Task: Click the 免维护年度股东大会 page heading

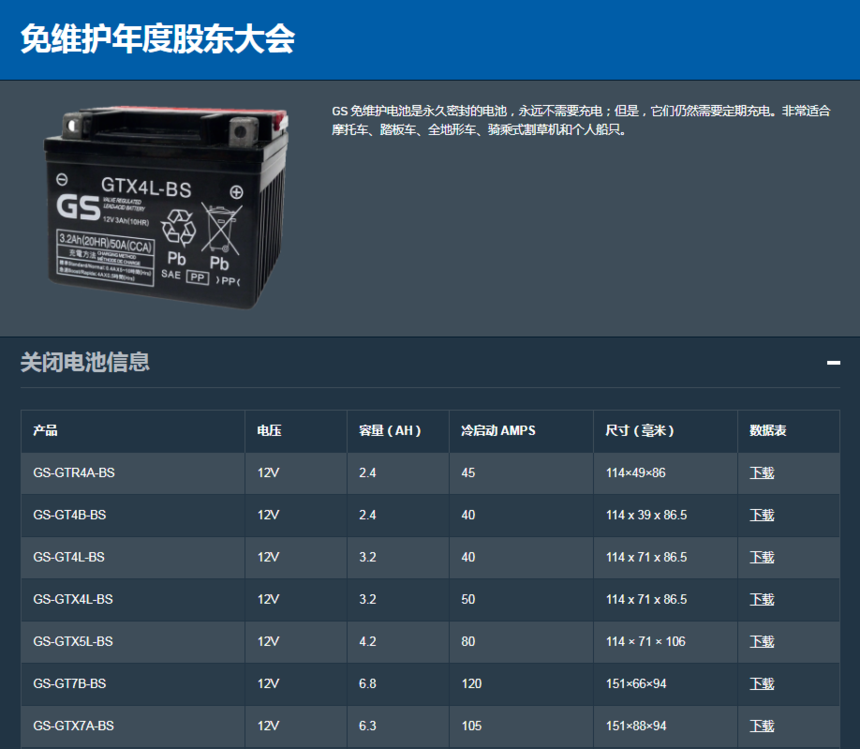Action: tap(157, 39)
